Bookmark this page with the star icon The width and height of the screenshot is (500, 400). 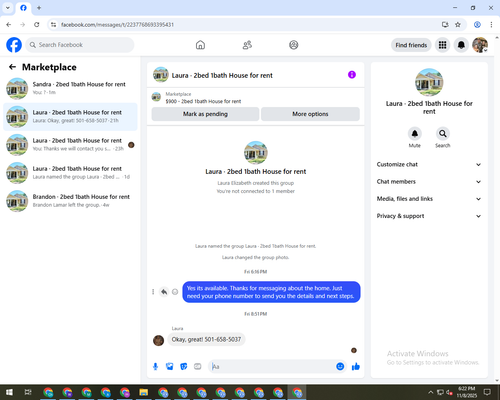click(458, 25)
